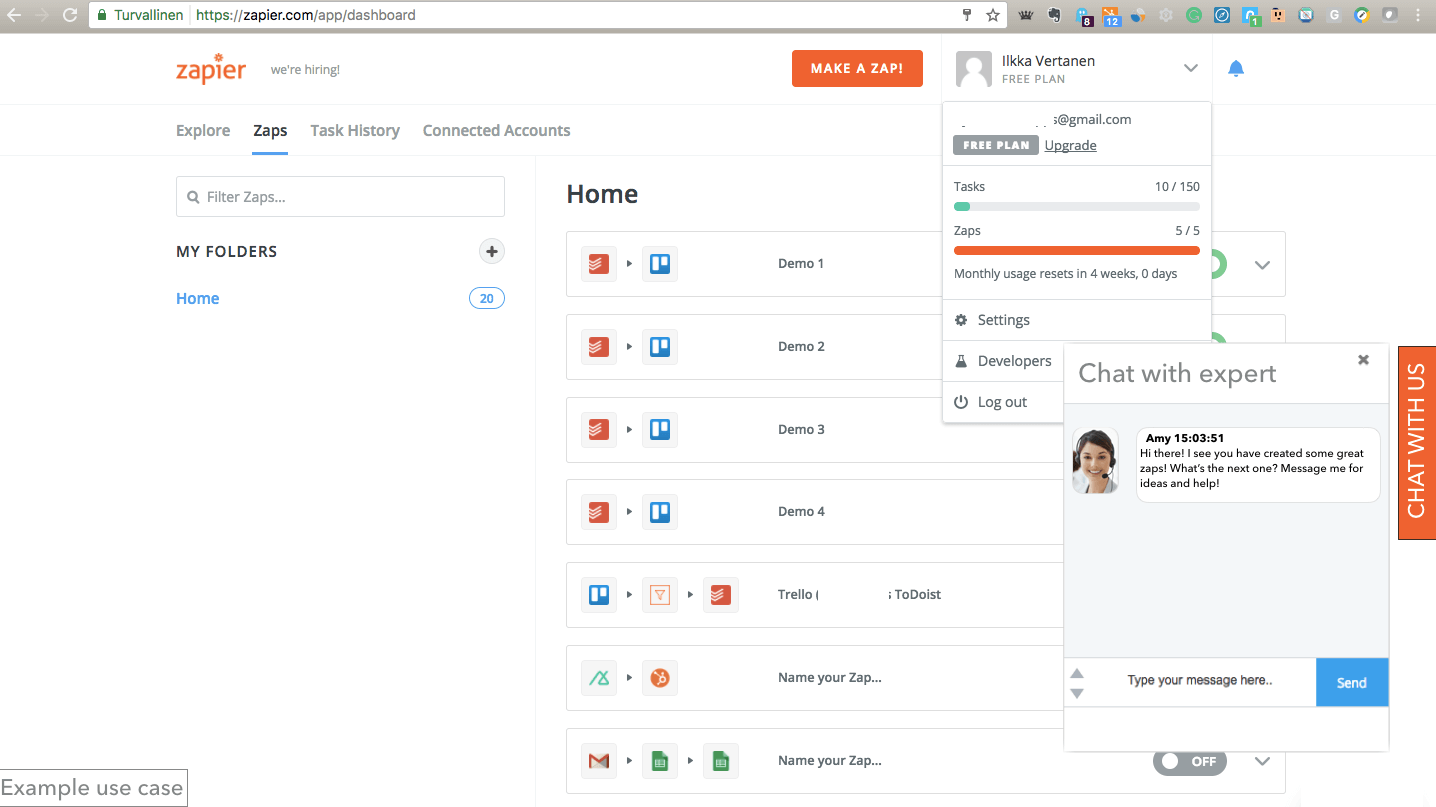Click the CHAT WITH US side tab
The image size is (1436, 807).
click(1416, 441)
